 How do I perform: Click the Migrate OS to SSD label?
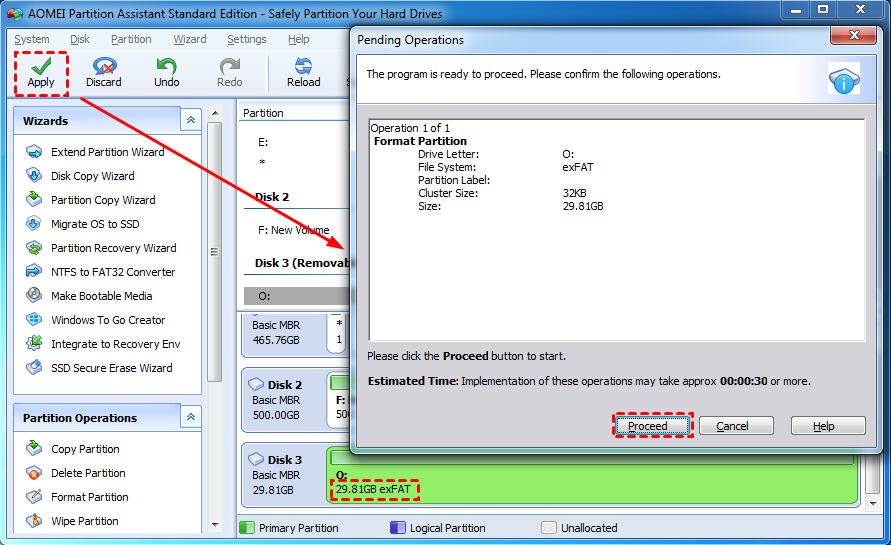pyautogui.click(x=95, y=223)
